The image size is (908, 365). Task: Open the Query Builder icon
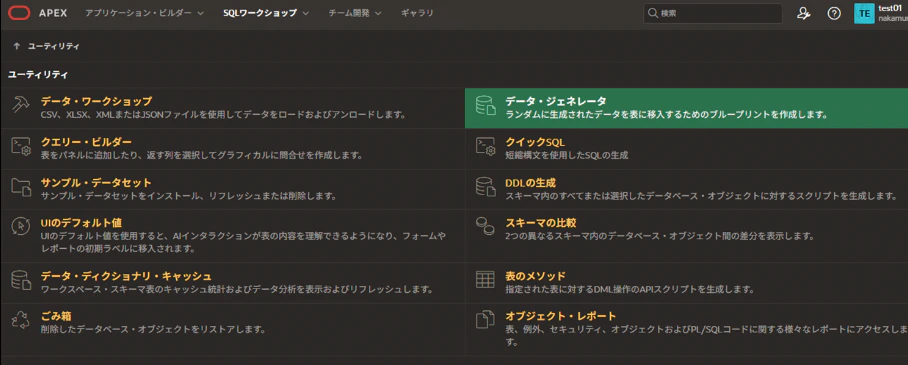pyautogui.click(x=21, y=146)
